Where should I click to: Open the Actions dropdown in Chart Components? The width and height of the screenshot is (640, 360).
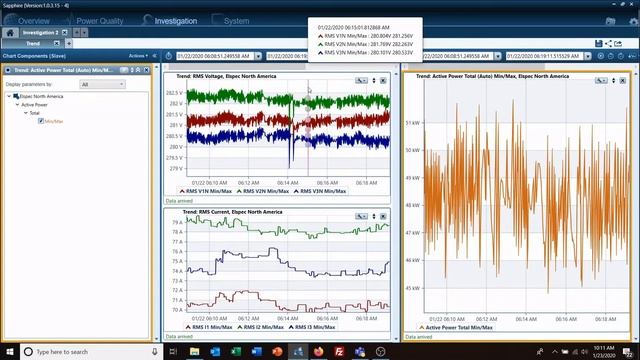pyautogui.click(x=138, y=56)
